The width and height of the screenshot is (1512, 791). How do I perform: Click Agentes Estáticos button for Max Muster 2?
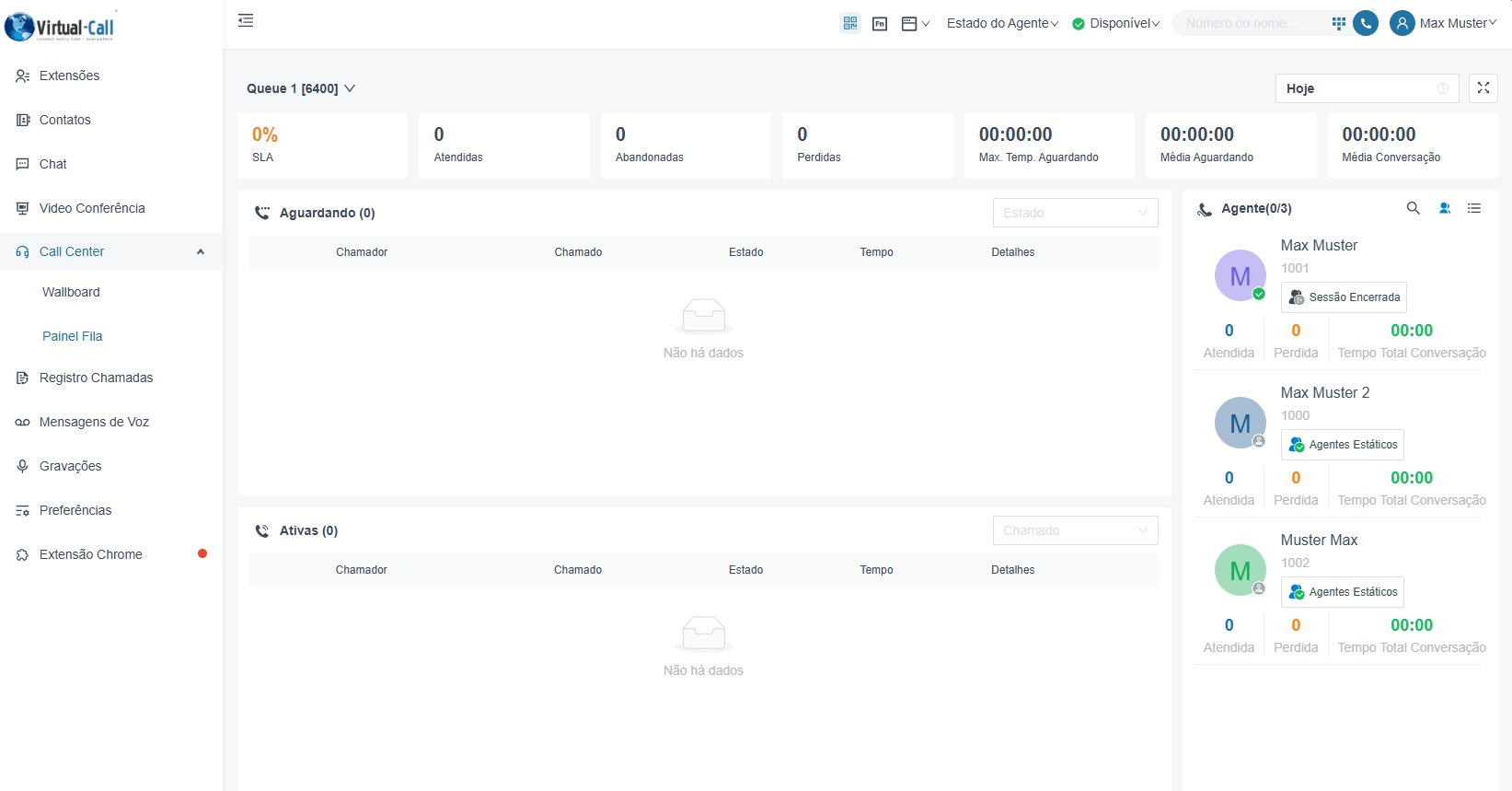click(x=1343, y=445)
